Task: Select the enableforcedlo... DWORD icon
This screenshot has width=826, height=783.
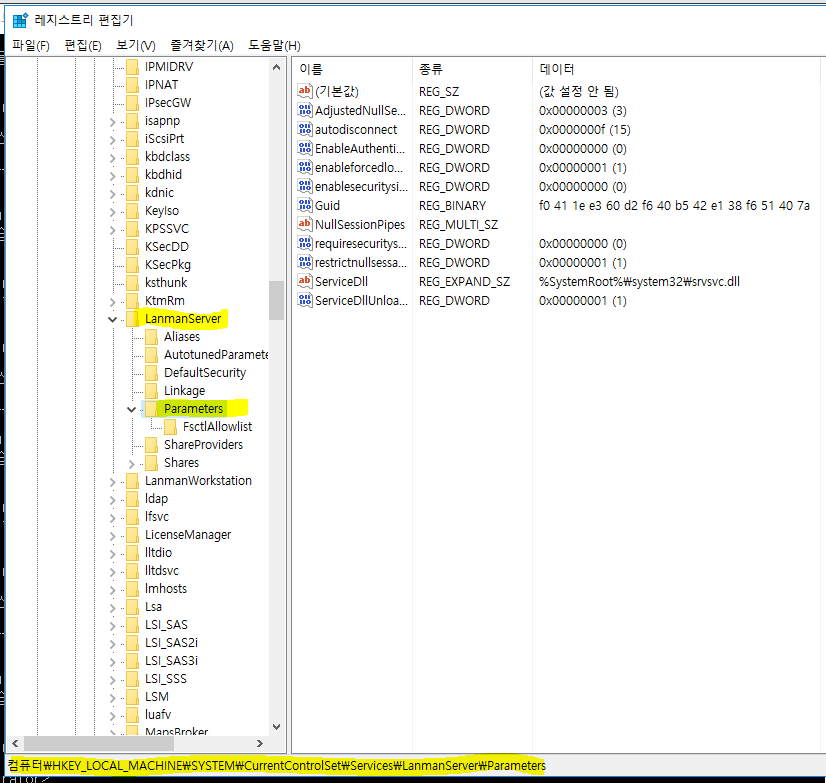Action: (304, 167)
